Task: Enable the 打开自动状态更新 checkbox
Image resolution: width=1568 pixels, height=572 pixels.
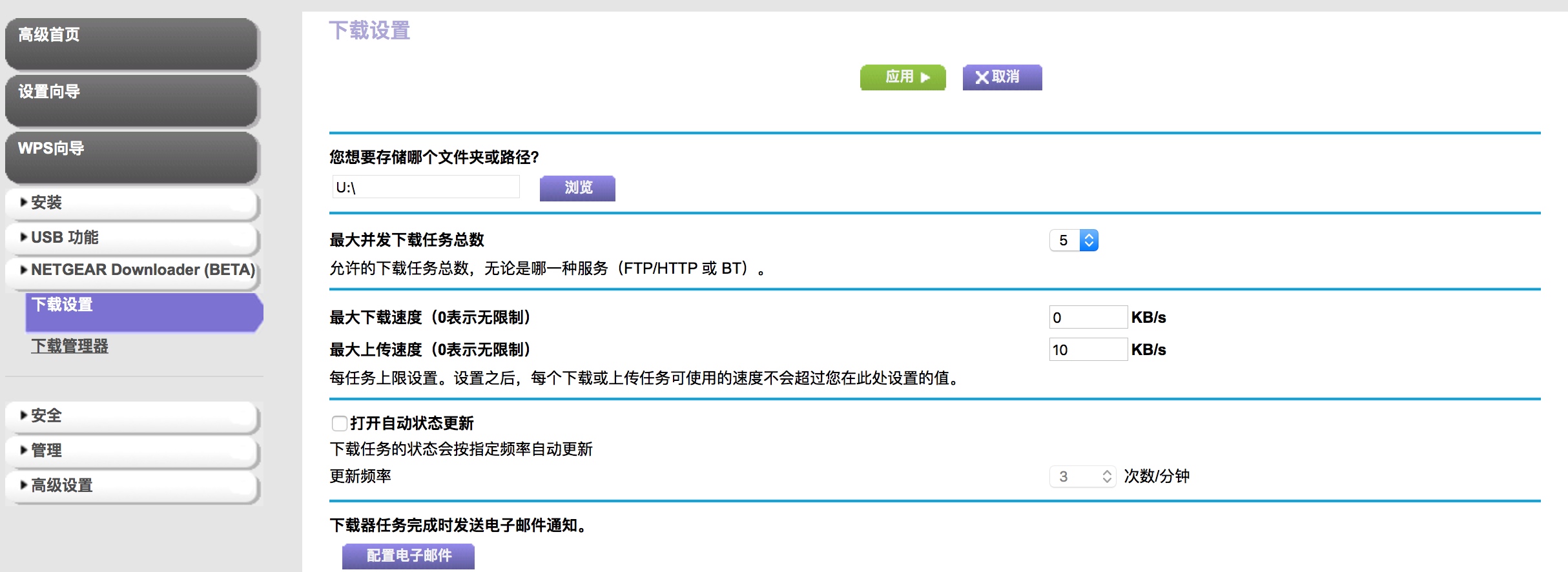Action: [340, 424]
